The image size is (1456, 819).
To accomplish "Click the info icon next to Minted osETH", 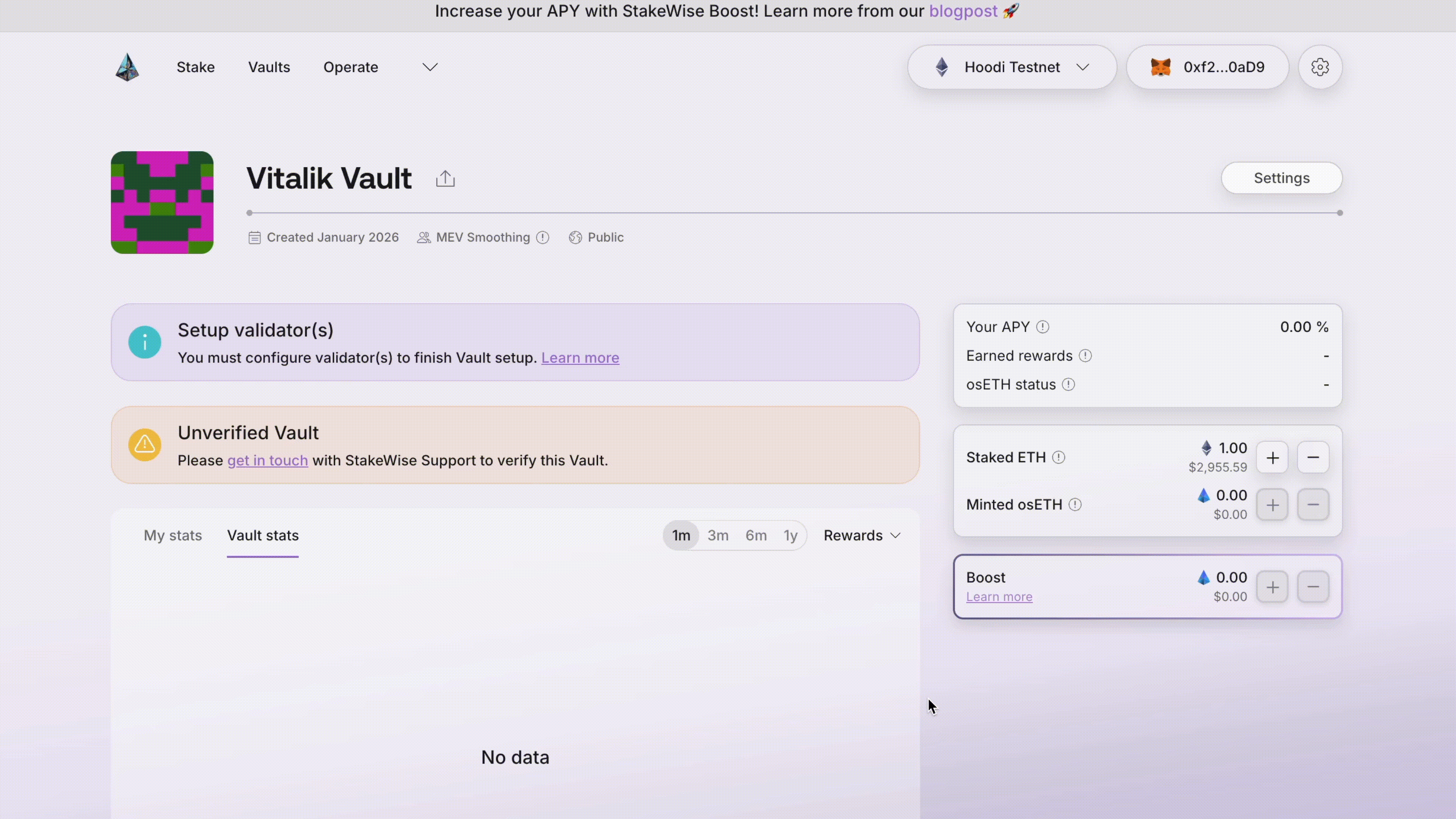I will tap(1075, 505).
